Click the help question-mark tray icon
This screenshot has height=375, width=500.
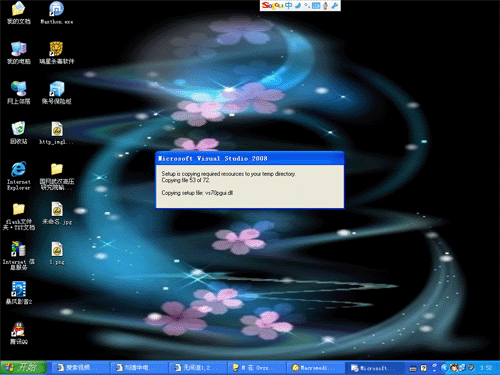(x=423, y=368)
